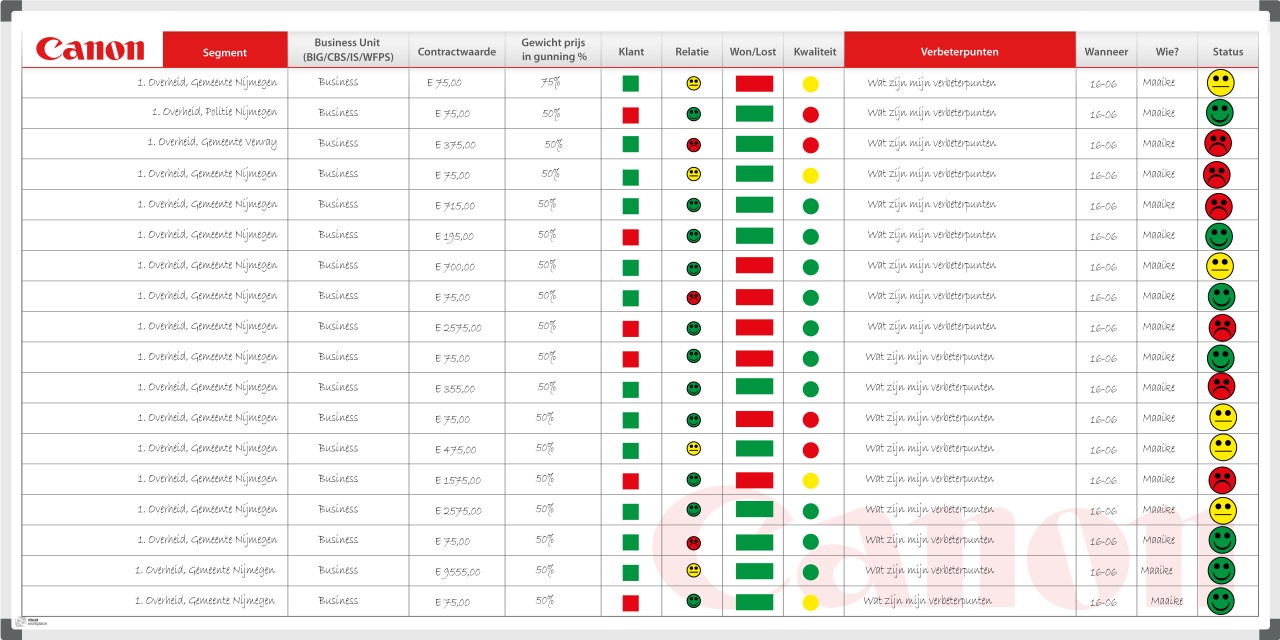Click the Segment column header
This screenshot has height=640, width=1280.
pos(225,49)
